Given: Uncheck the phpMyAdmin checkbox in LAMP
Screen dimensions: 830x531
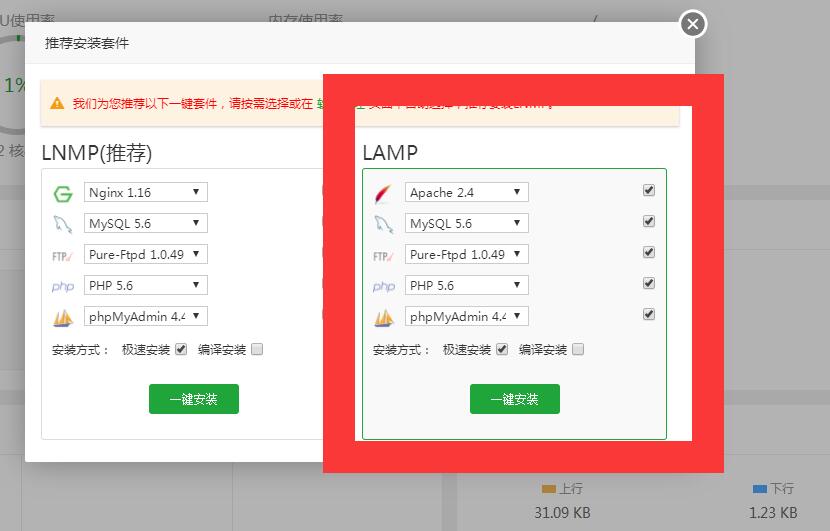Looking at the screenshot, I should [649, 314].
